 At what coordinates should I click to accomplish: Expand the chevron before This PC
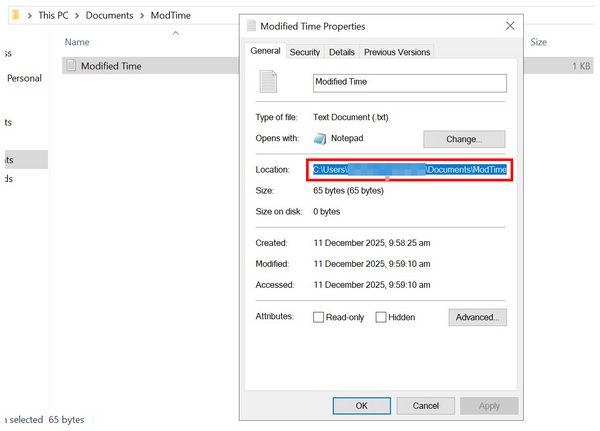coord(29,16)
